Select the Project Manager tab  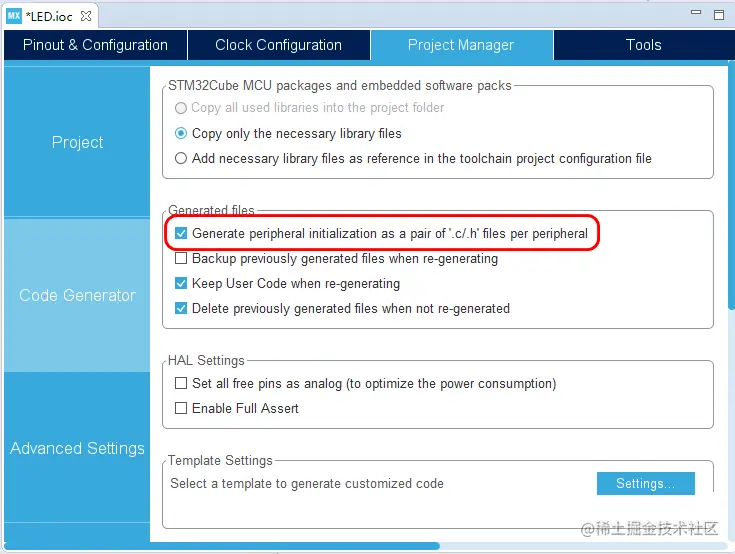[461, 45]
